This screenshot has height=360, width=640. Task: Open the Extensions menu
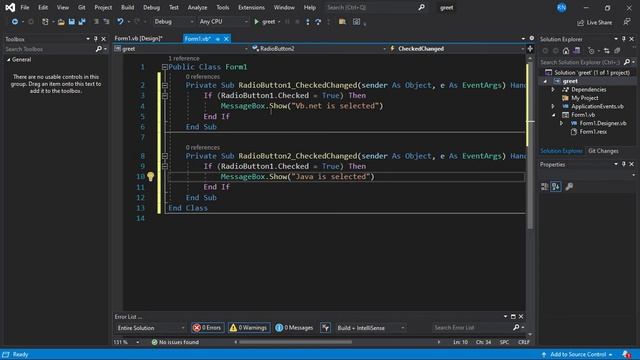(251, 7)
